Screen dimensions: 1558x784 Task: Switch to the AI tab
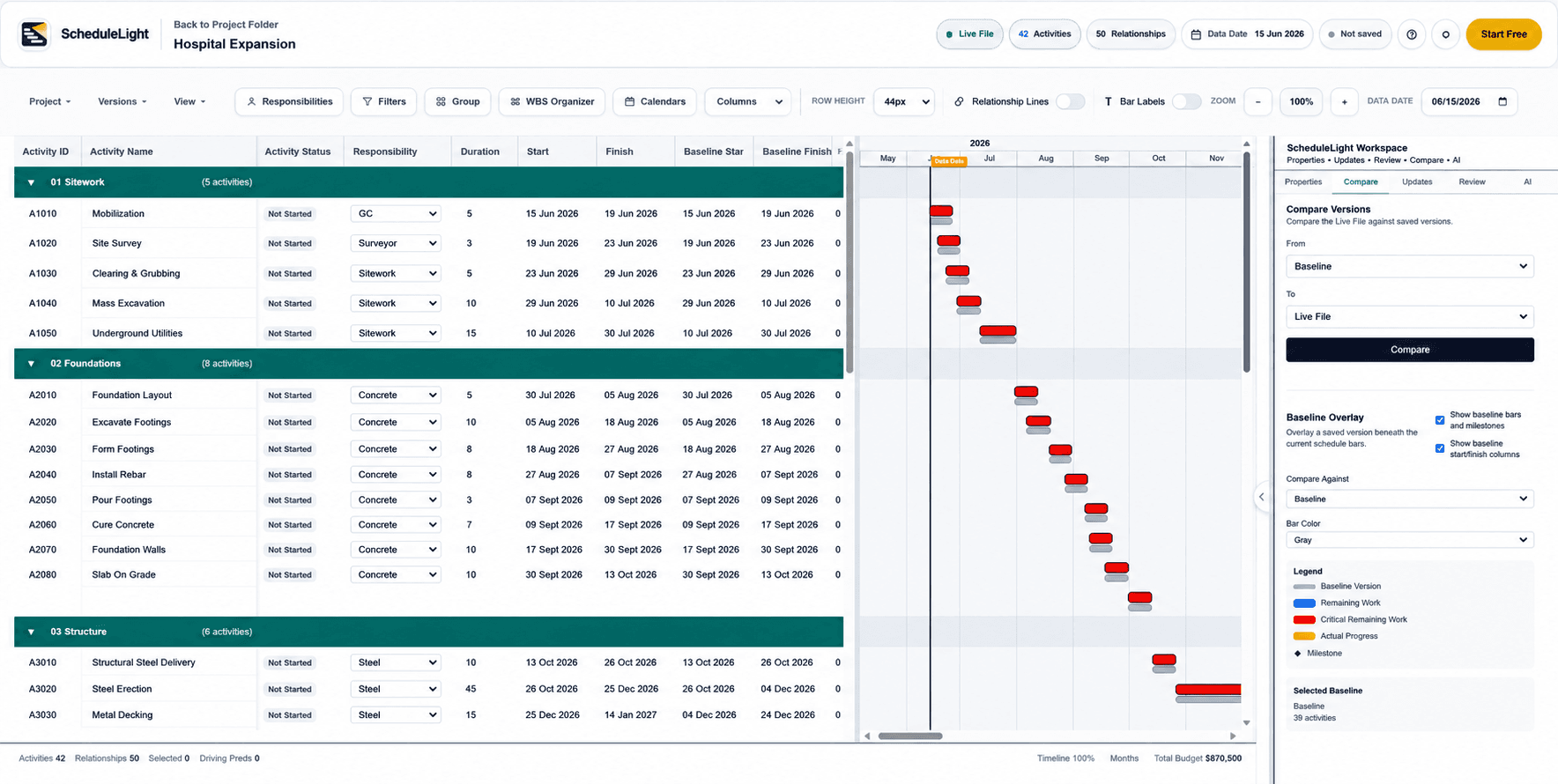1527,181
